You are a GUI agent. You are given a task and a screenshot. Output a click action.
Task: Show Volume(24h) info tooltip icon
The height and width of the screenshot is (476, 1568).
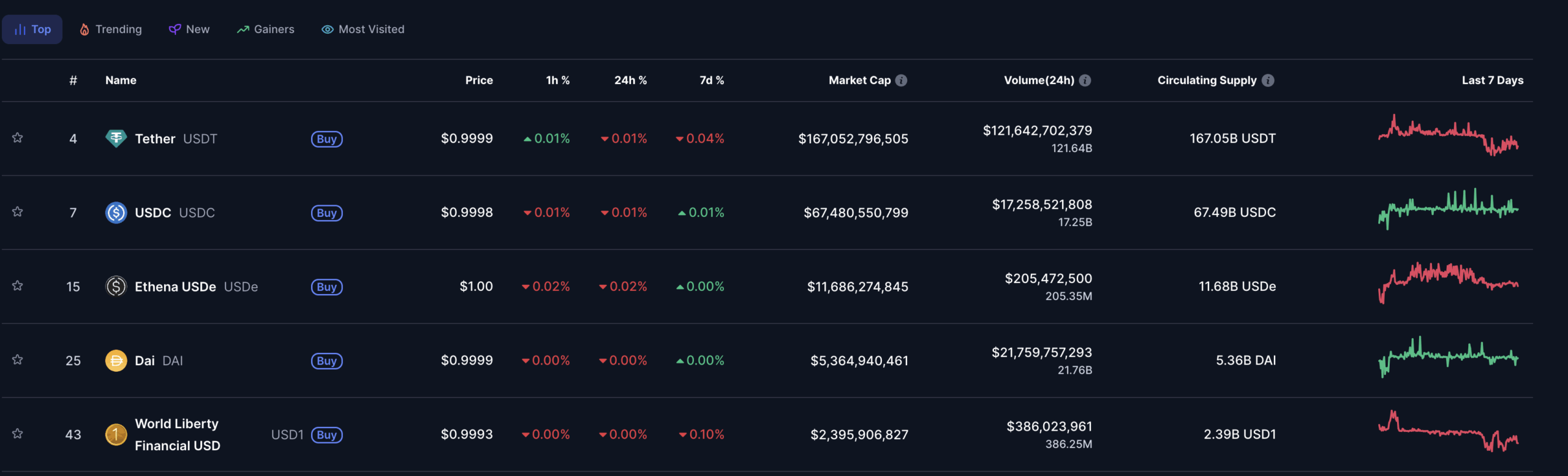(x=1085, y=80)
